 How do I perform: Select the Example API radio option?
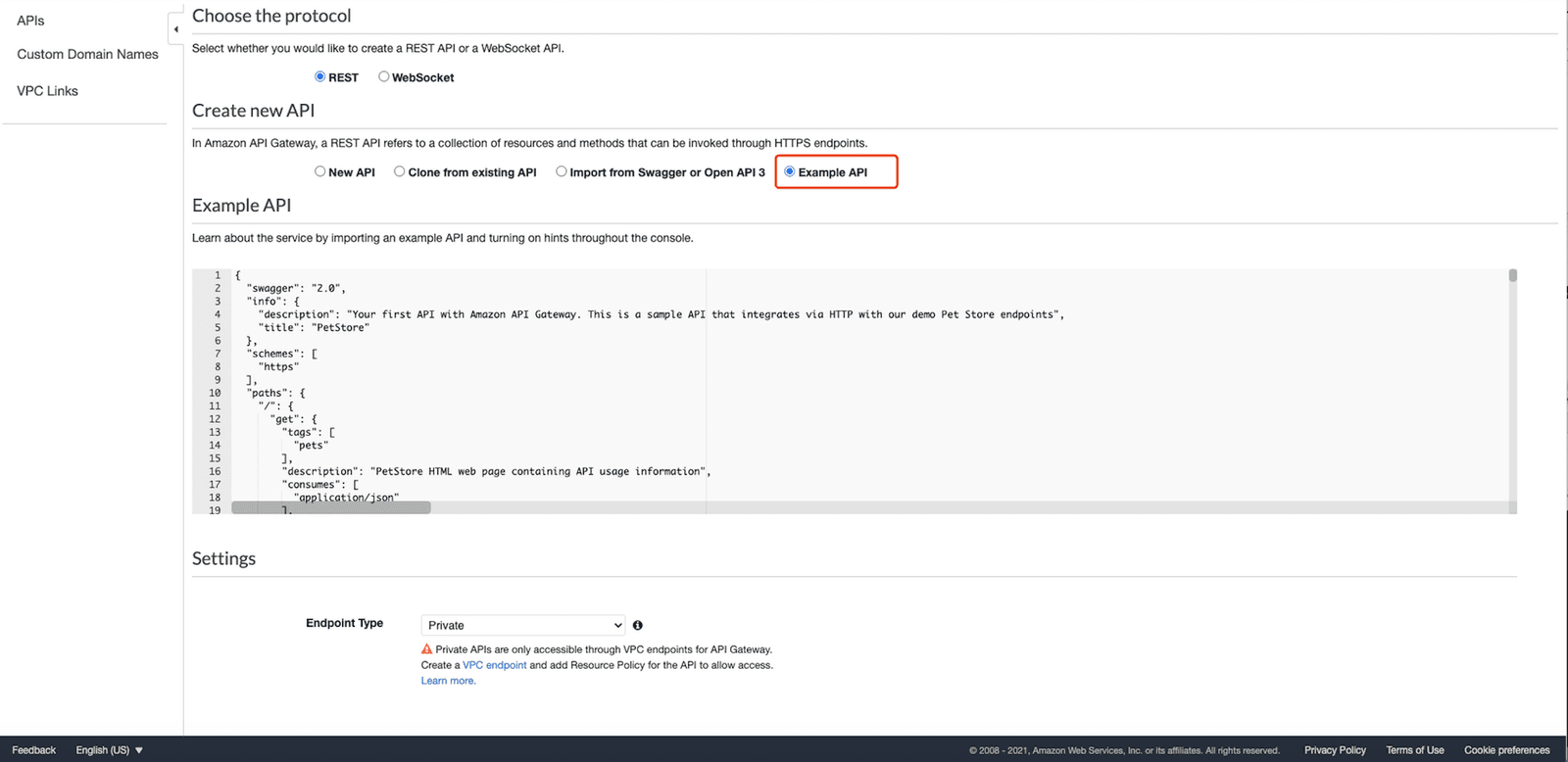[x=790, y=171]
